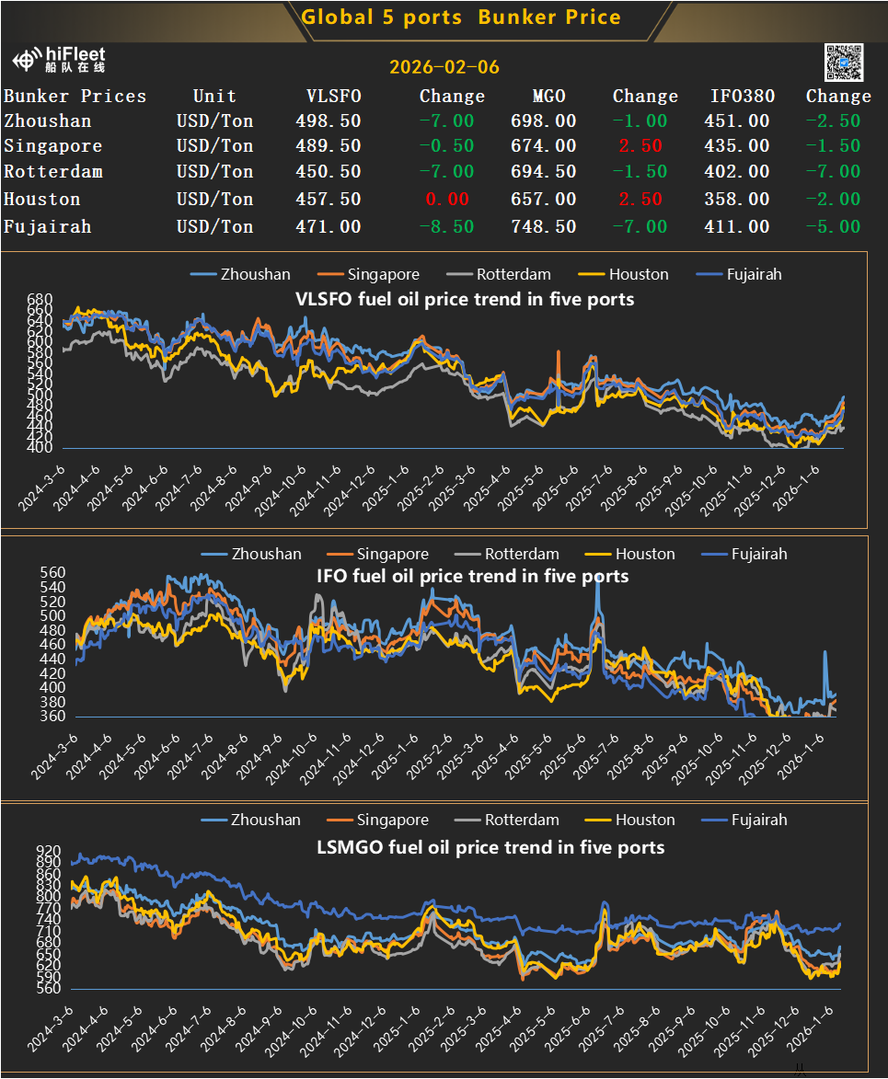Toggle Rotterdam series in the IFO chart legend
This screenshot has width=888, height=1079.
click(522, 554)
